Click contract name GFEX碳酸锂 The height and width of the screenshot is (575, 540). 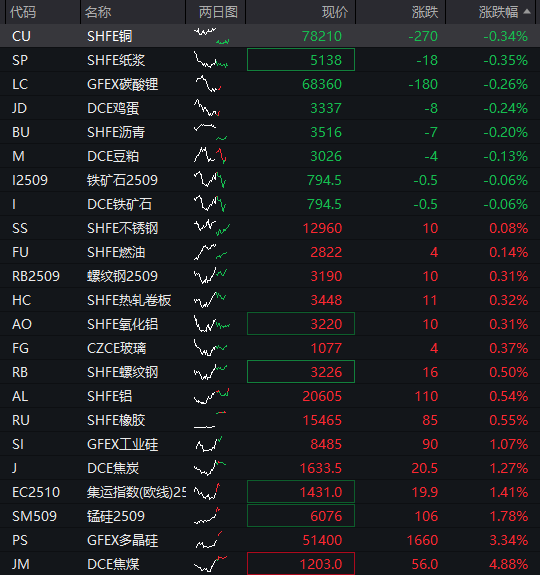[122, 84]
